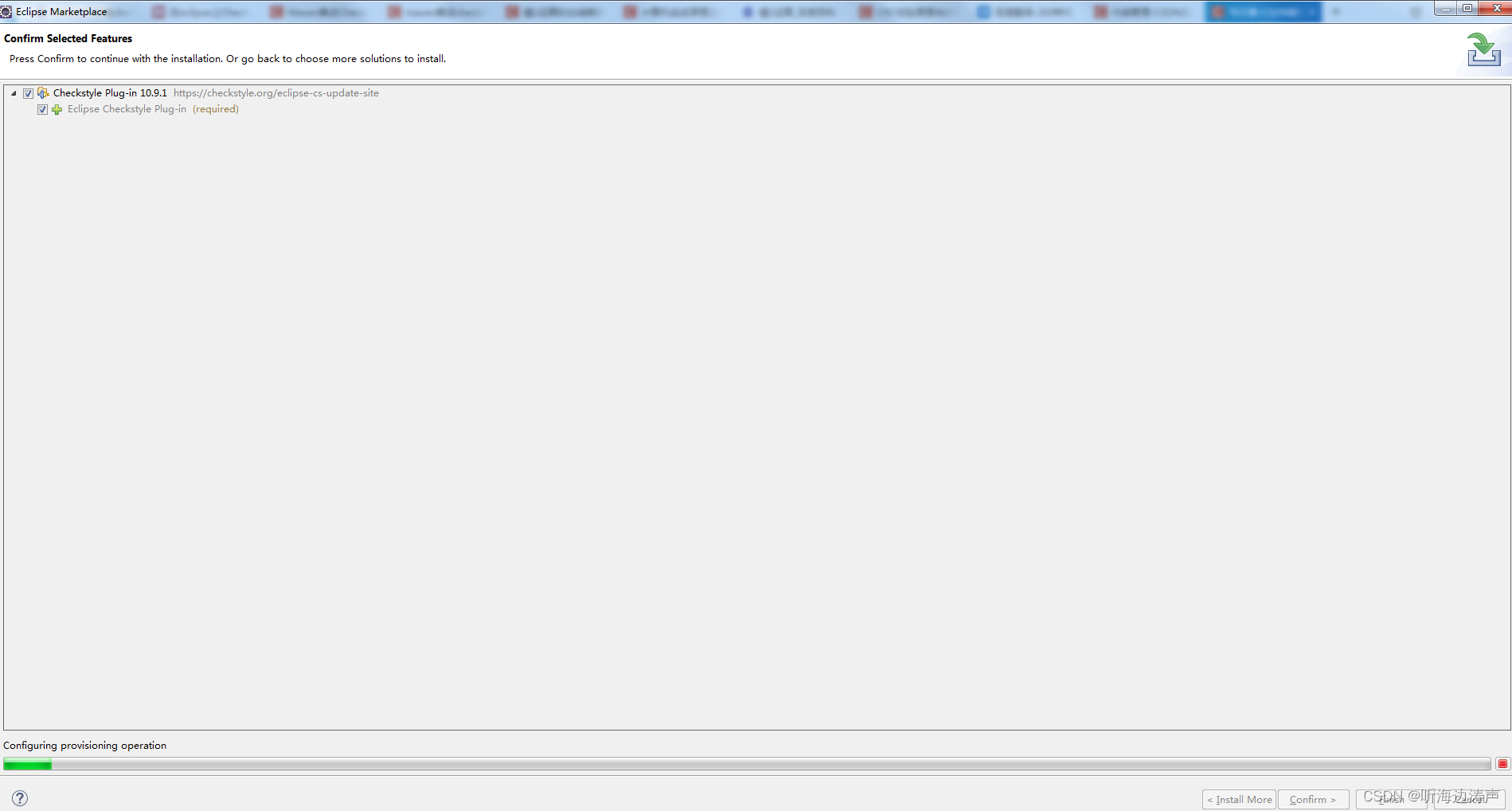Collapse the Checkstyle Plug-in 10.9.1 tree node
Image resolution: width=1512 pixels, height=811 pixels.
click(x=14, y=93)
